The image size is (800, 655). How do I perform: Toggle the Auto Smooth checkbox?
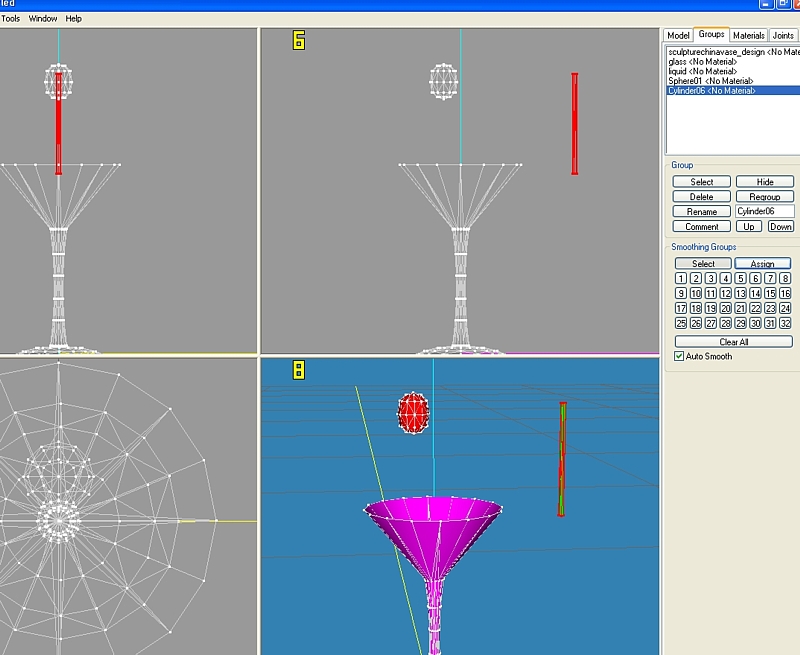click(x=680, y=356)
